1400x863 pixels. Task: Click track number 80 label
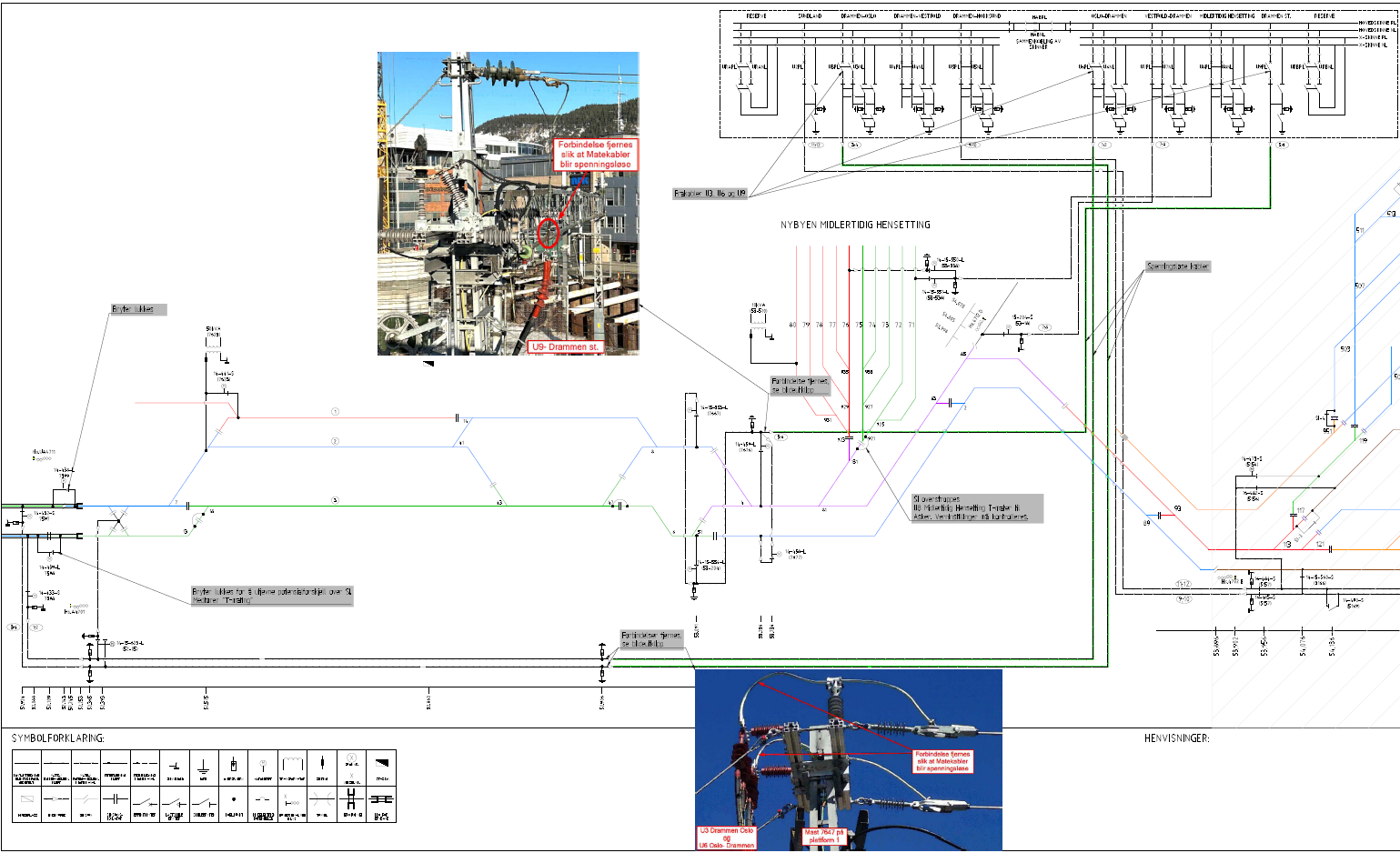[792, 325]
